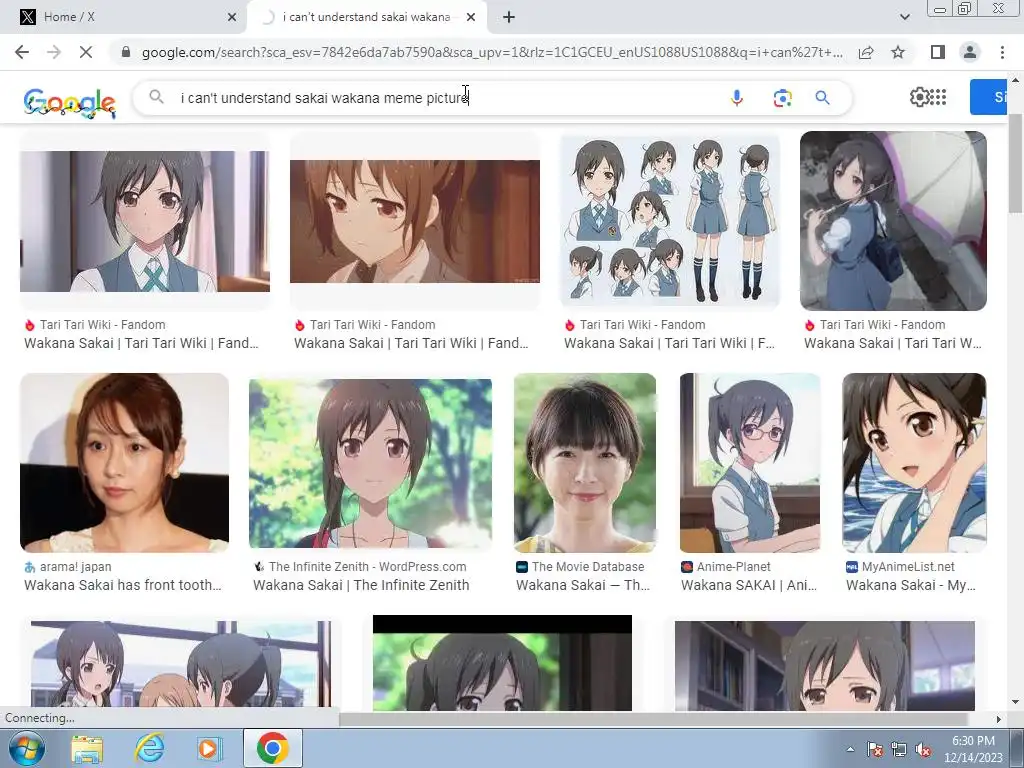The height and width of the screenshot is (768, 1024).
Task: Click the Google logo
Action: [69, 103]
